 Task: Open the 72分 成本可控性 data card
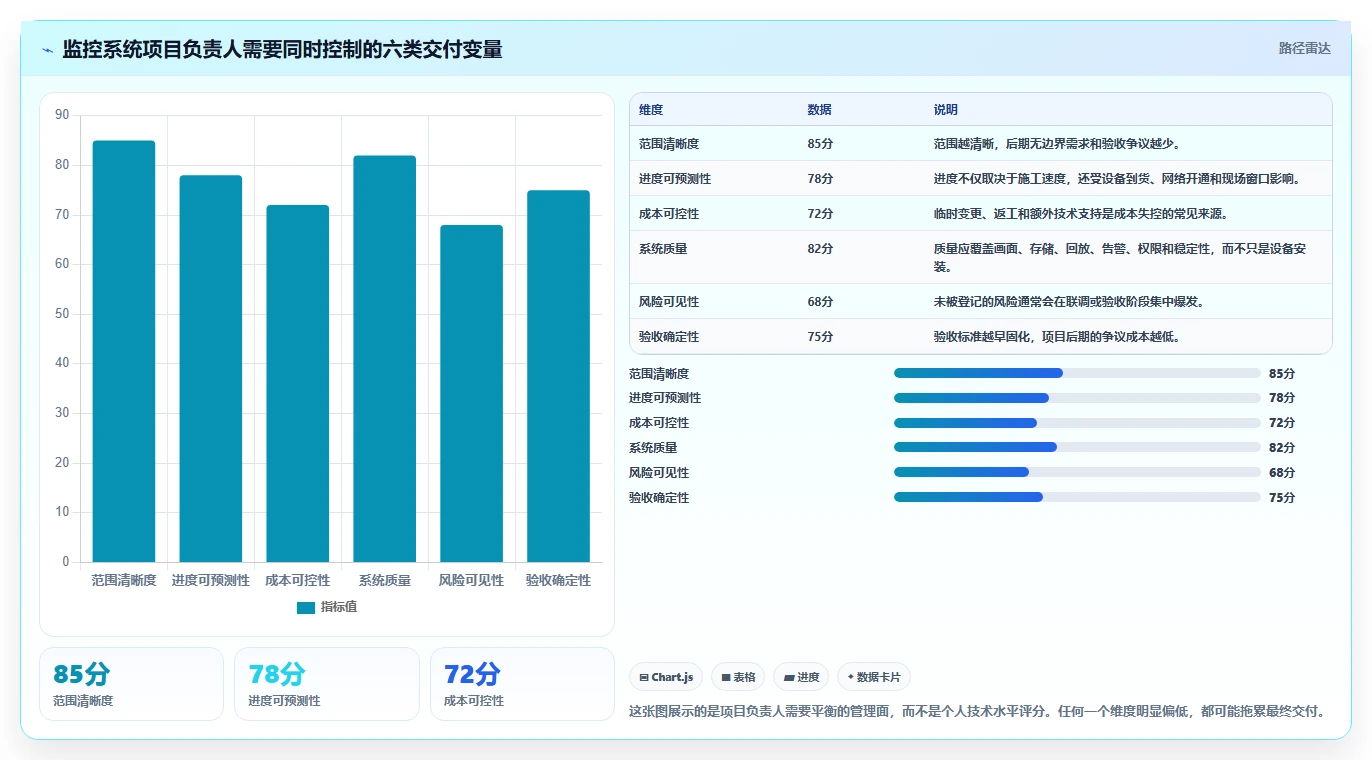[522, 684]
